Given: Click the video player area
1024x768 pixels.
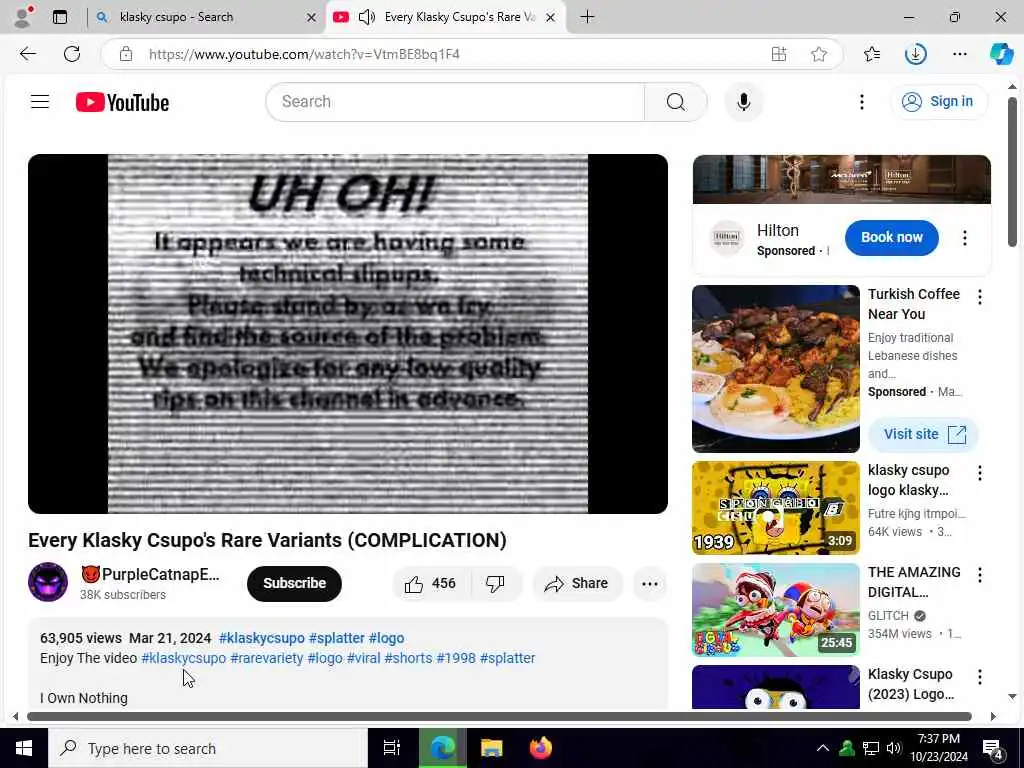Looking at the screenshot, I should 347,334.
